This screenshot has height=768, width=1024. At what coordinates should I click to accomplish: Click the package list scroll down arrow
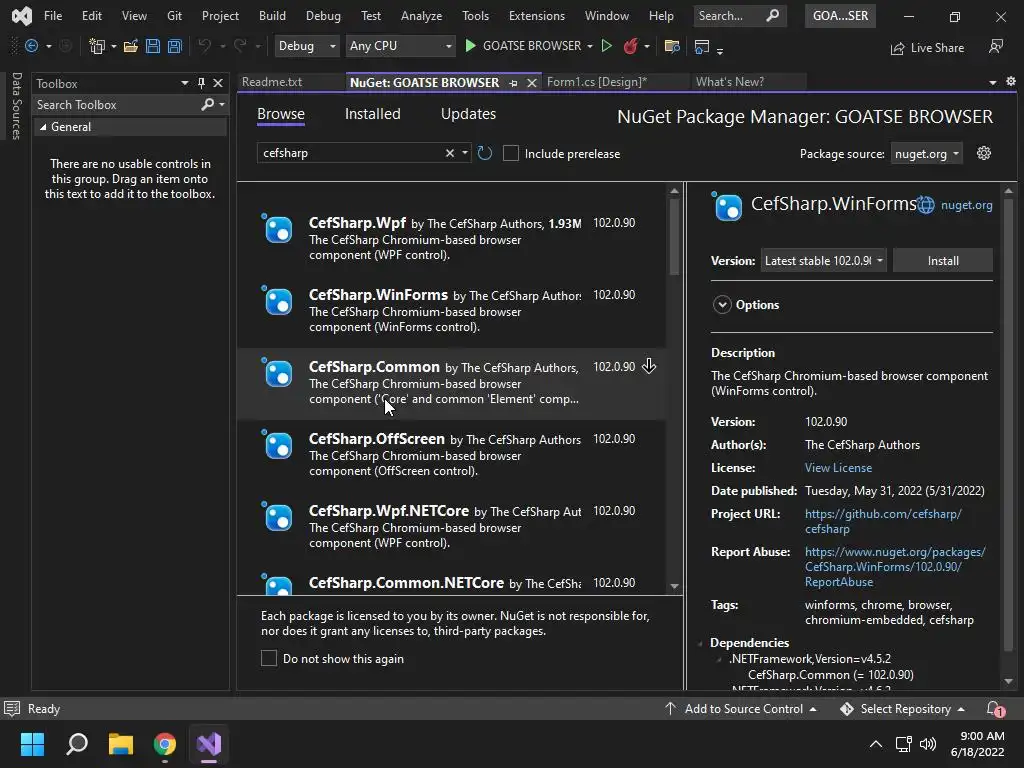pyautogui.click(x=674, y=586)
